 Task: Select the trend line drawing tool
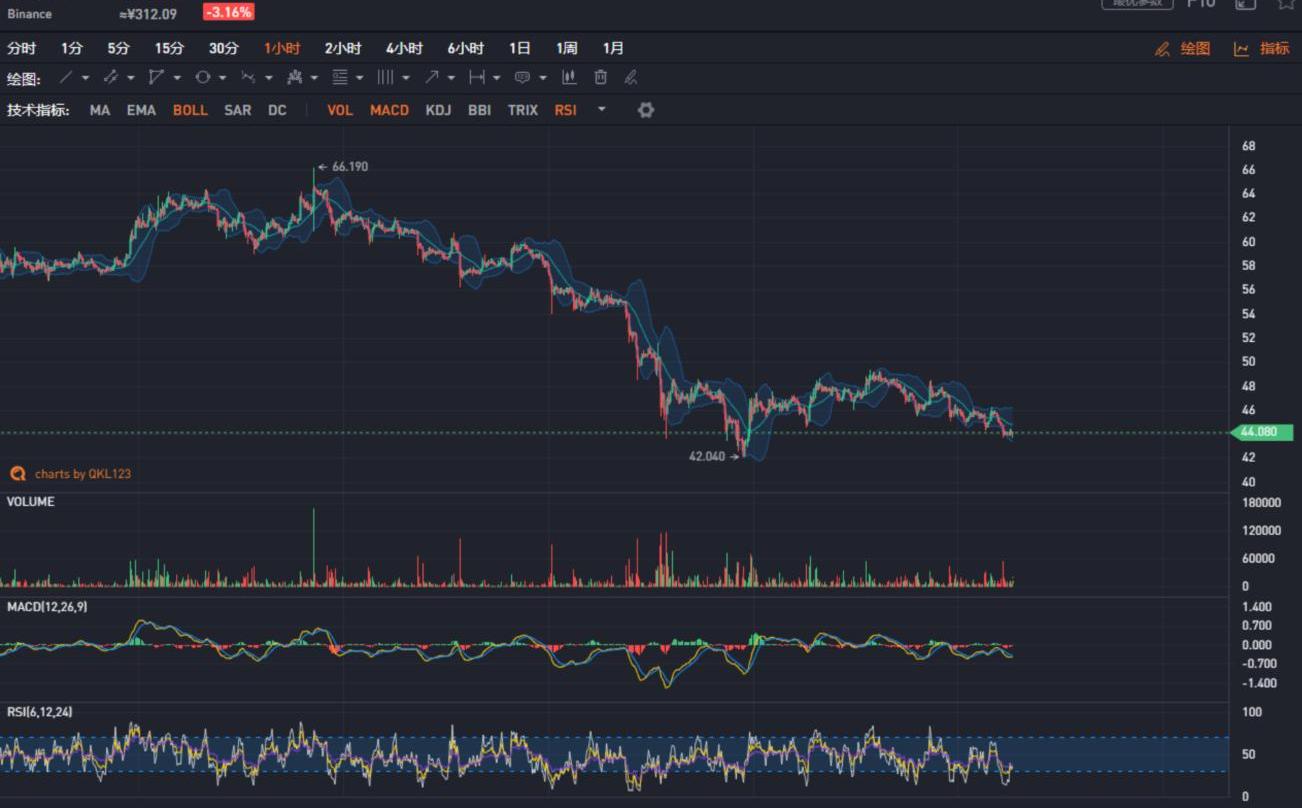tap(66, 77)
